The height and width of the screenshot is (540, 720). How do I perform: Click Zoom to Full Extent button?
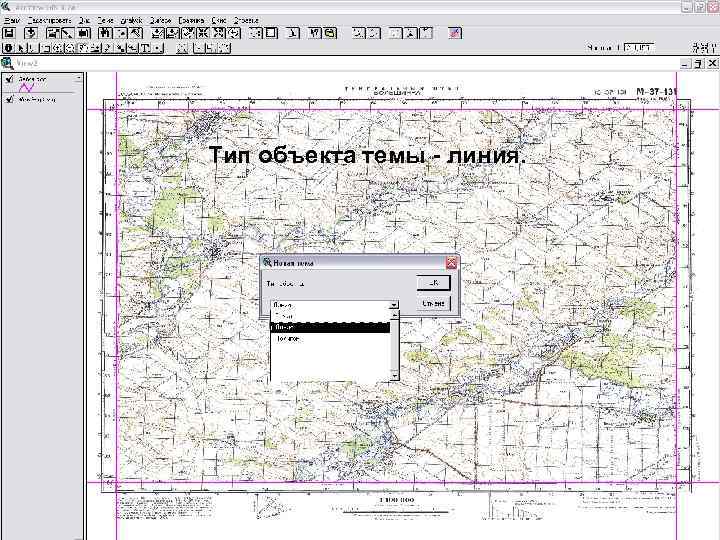click(x=158, y=33)
